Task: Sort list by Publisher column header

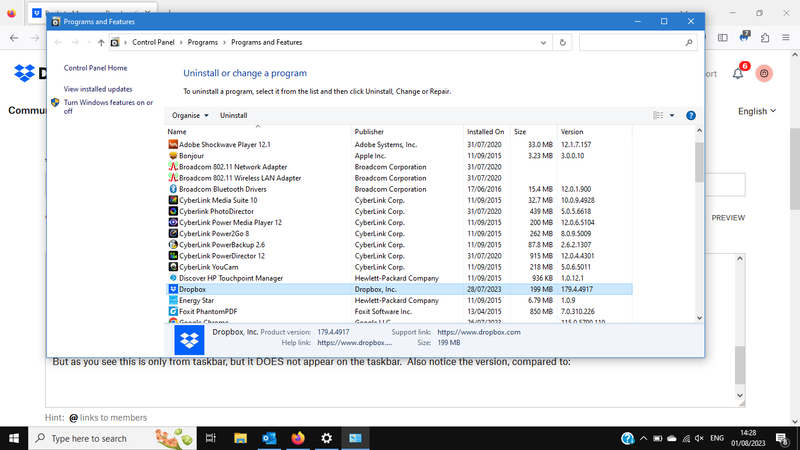Action: pos(368,132)
